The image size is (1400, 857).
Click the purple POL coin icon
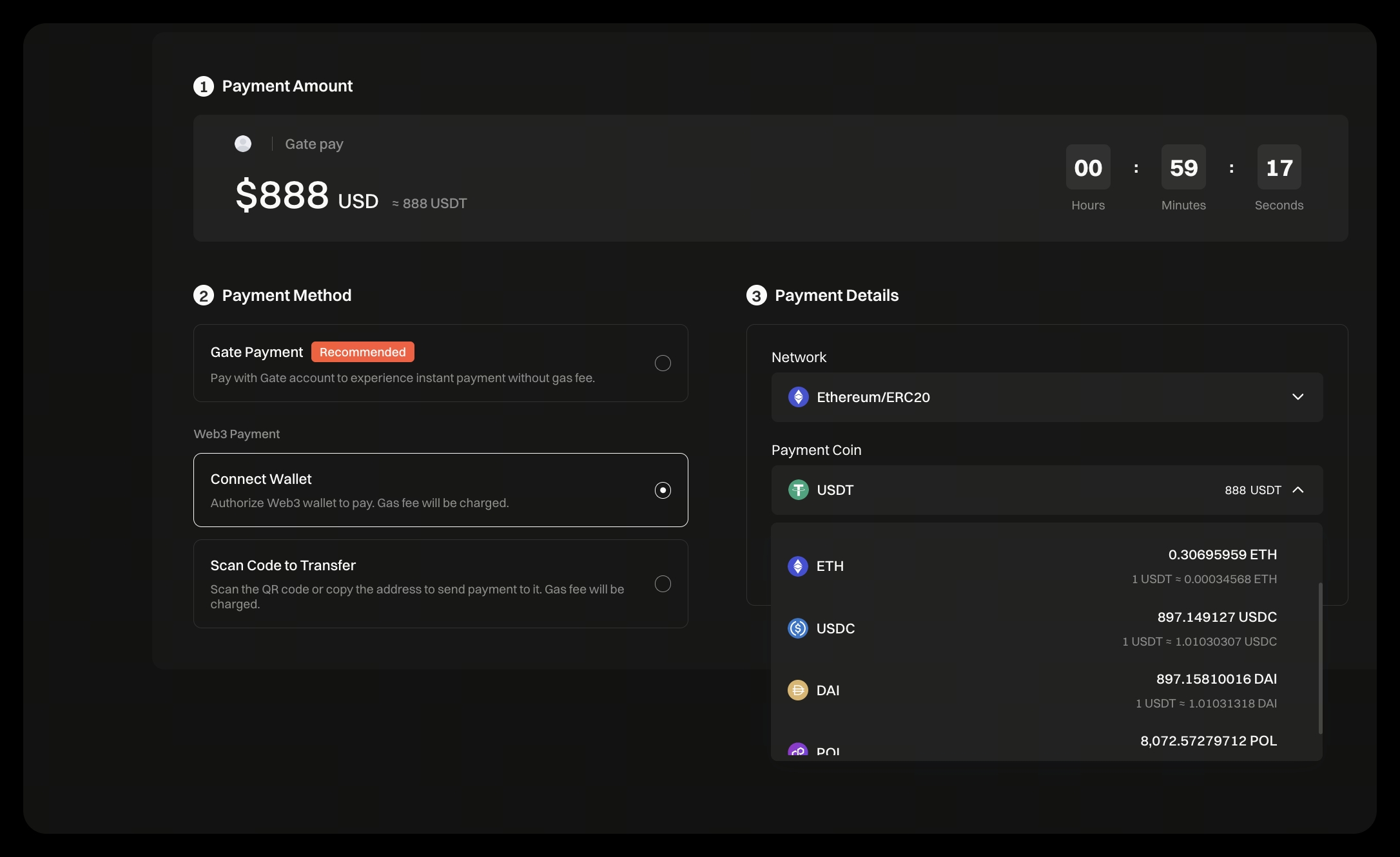click(797, 751)
